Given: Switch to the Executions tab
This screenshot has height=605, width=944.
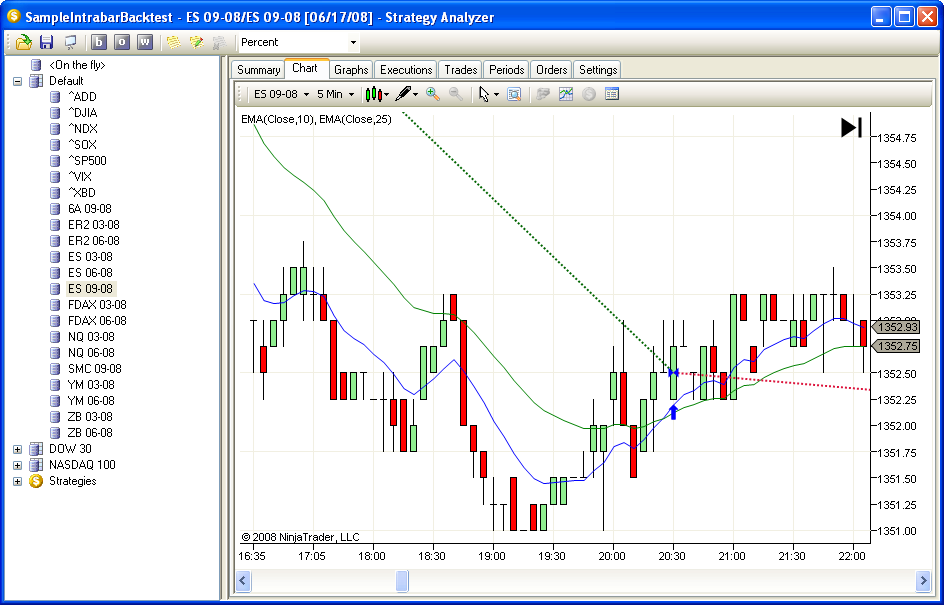Looking at the screenshot, I should [x=406, y=70].
